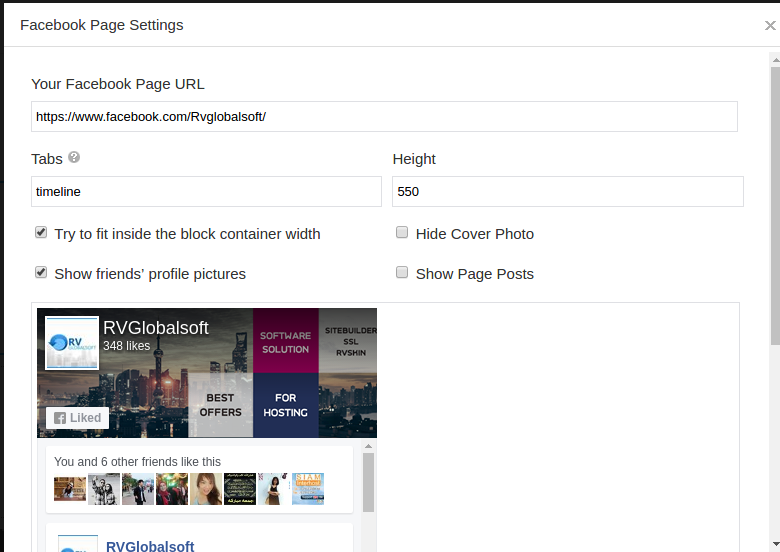Click RVGlobalsoft page title in cover
Image resolution: width=780 pixels, height=552 pixels.
[156, 328]
